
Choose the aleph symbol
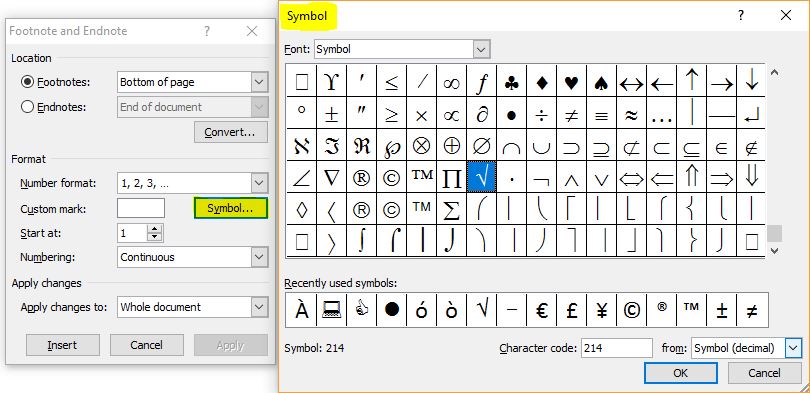pyautogui.click(x=301, y=145)
